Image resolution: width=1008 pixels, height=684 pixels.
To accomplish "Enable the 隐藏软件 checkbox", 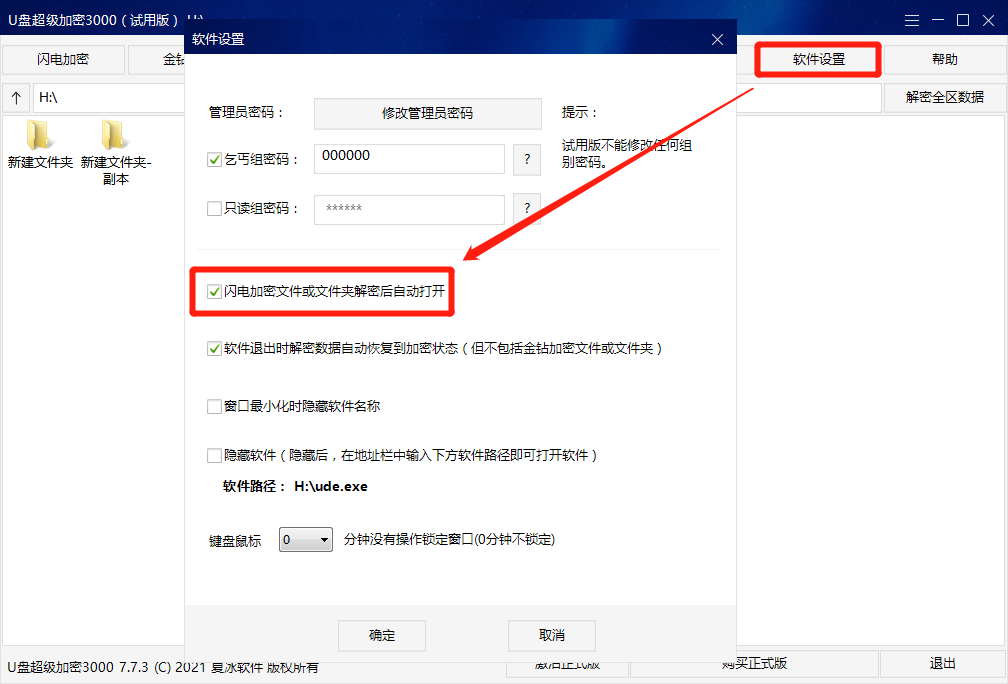I will pyautogui.click(x=215, y=455).
